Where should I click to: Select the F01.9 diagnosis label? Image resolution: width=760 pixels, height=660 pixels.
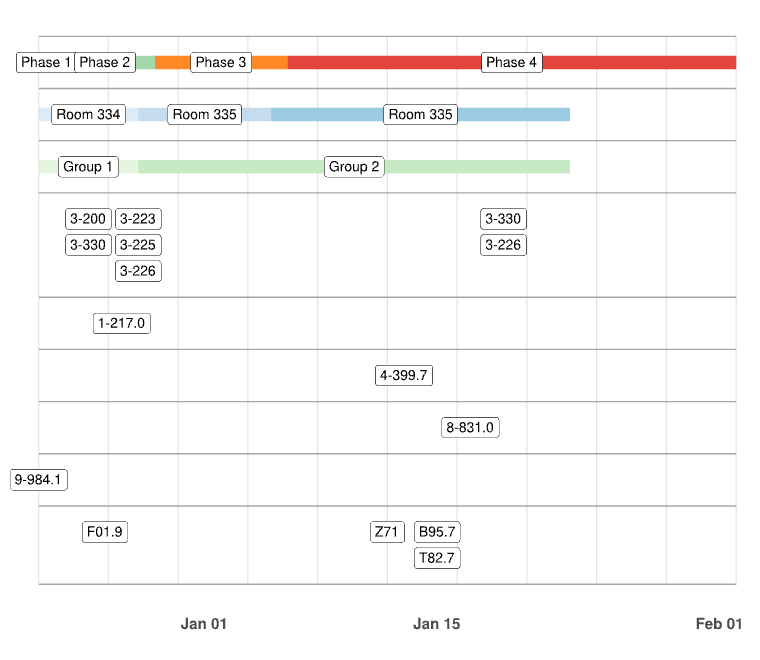[104, 532]
